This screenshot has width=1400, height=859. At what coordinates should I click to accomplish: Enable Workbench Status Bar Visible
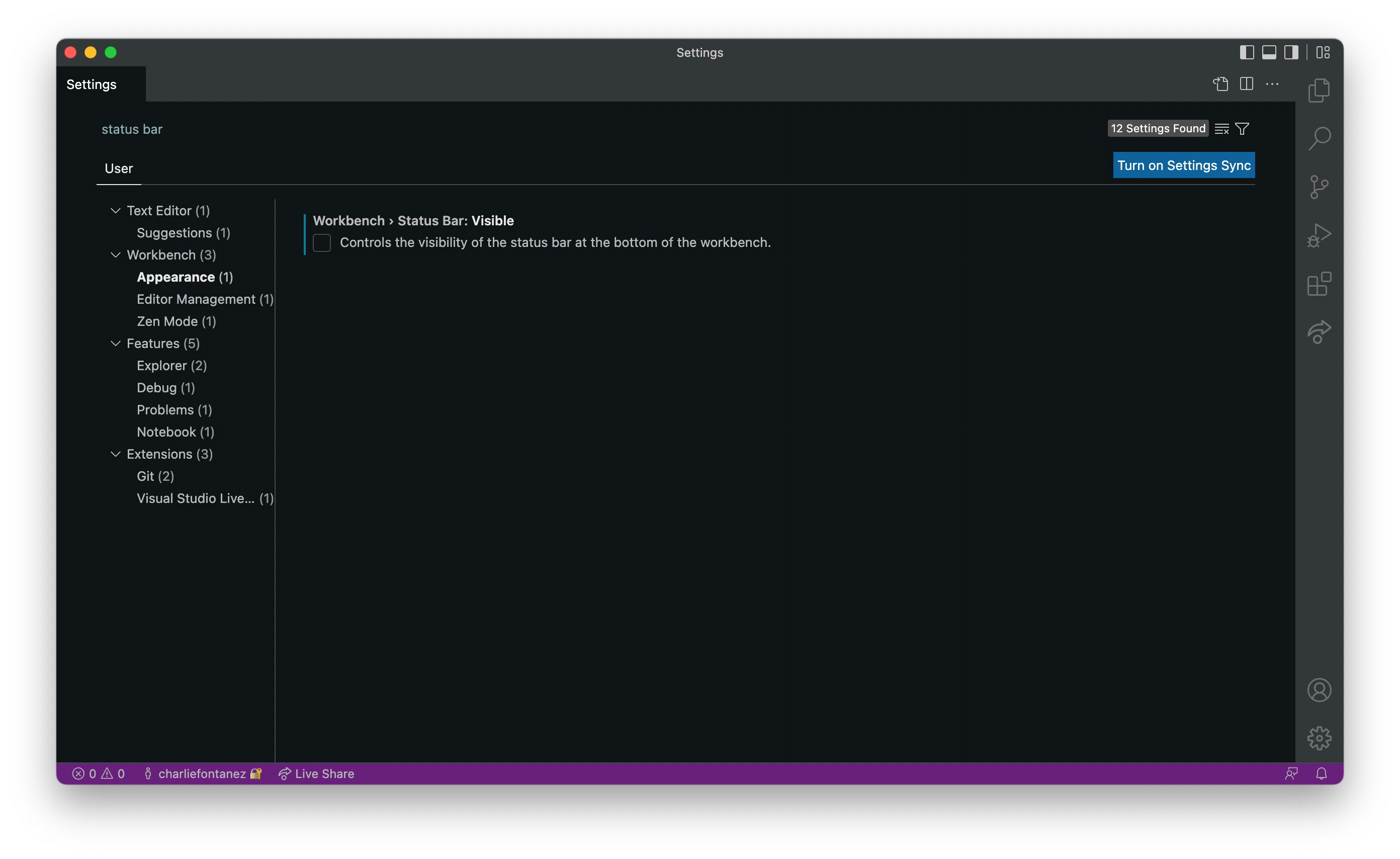[x=322, y=242]
